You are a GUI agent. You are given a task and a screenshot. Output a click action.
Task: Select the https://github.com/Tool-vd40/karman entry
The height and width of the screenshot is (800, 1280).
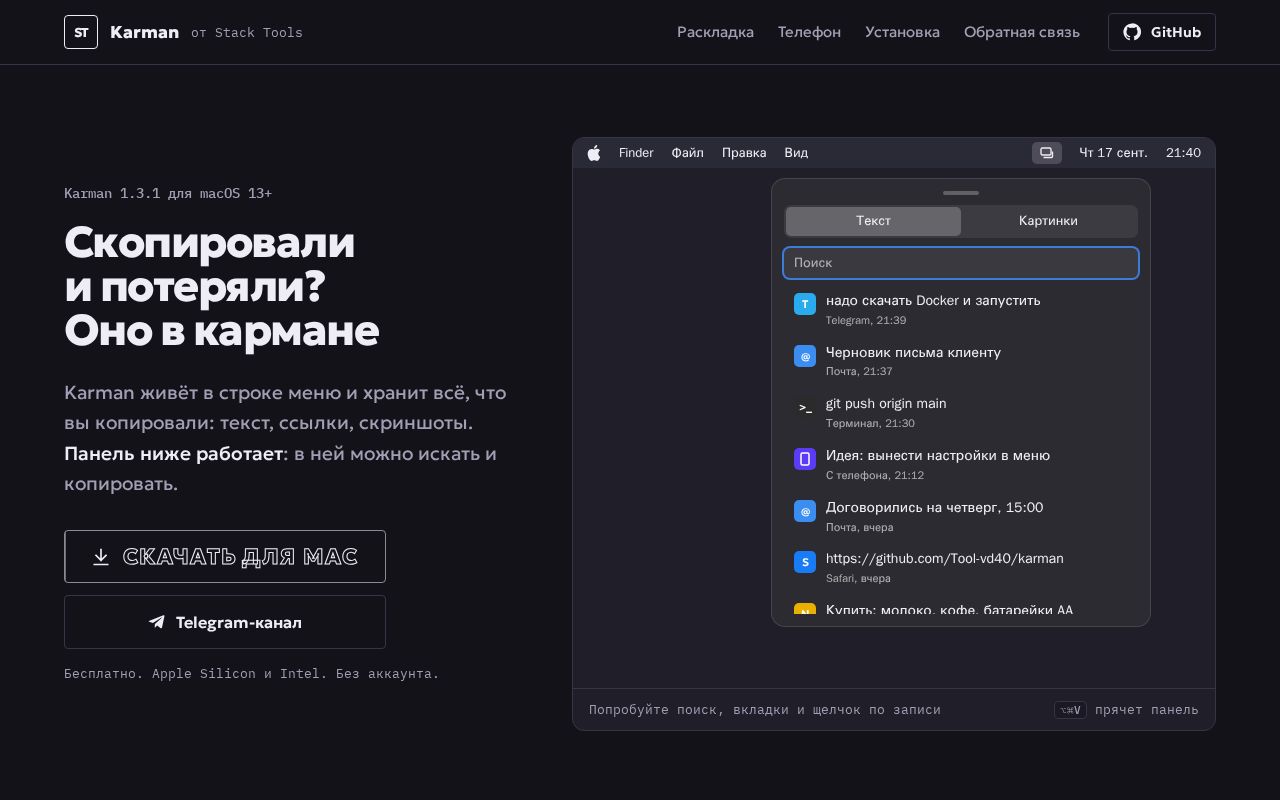tap(961, 567)
